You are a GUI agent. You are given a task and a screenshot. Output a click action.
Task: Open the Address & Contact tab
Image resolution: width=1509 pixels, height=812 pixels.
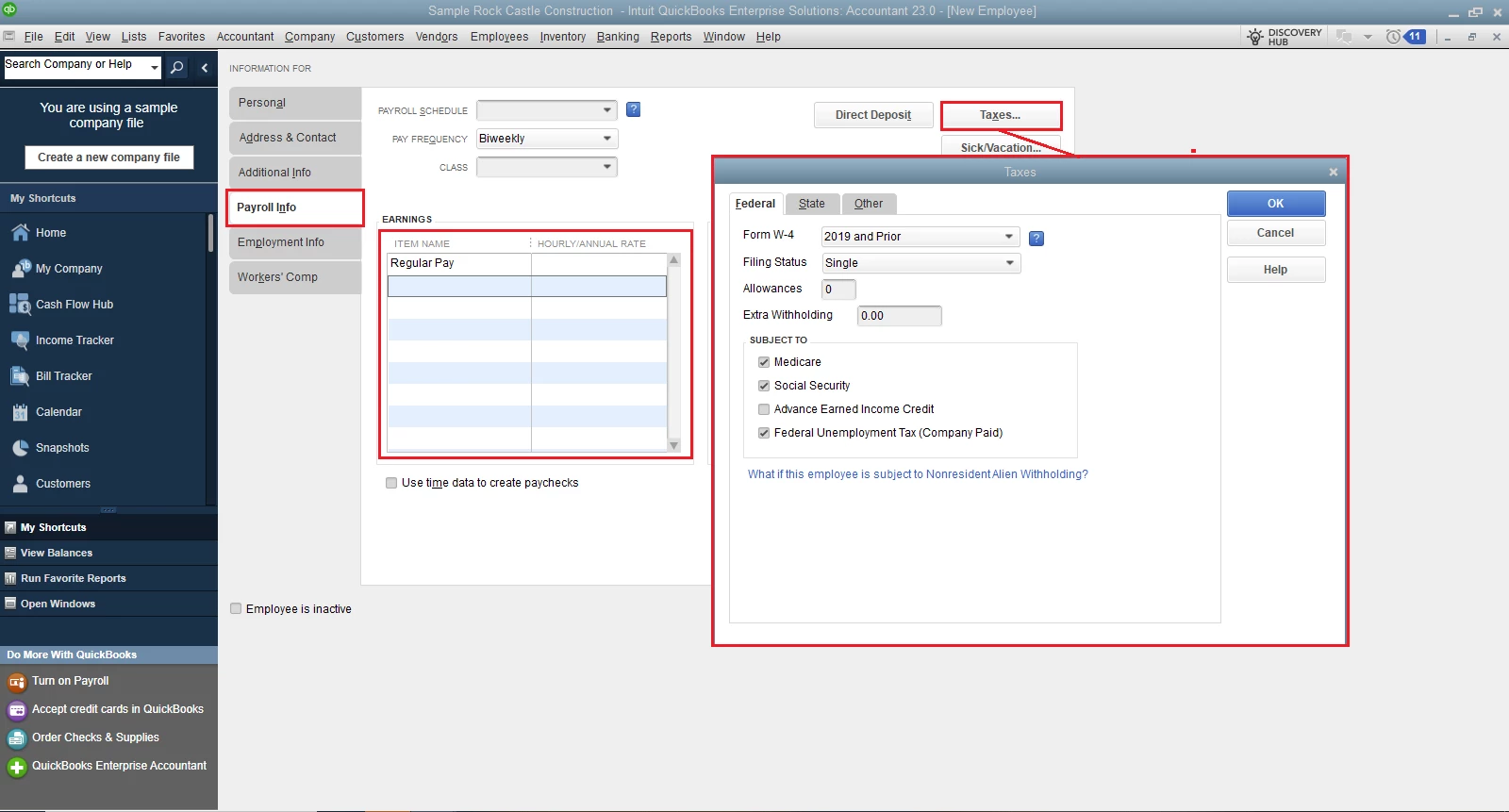pos(295,138)
